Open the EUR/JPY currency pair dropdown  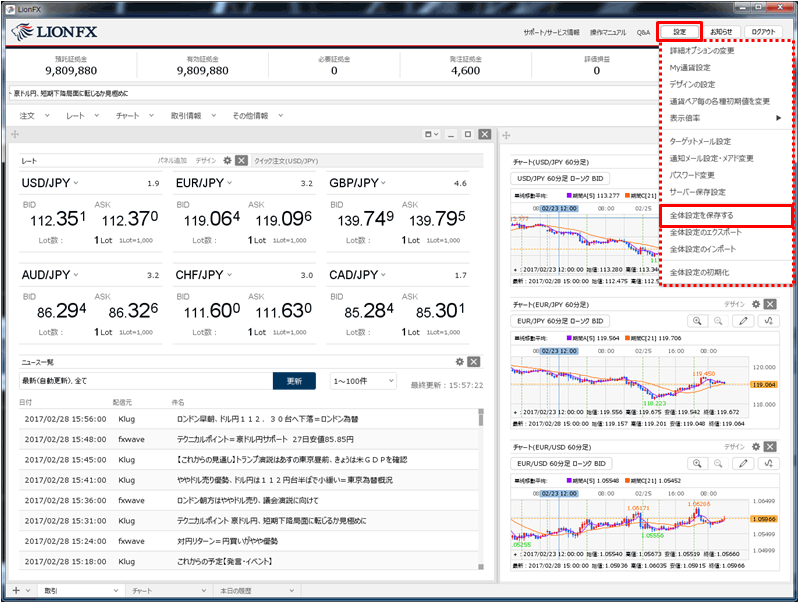pos(229,182)
